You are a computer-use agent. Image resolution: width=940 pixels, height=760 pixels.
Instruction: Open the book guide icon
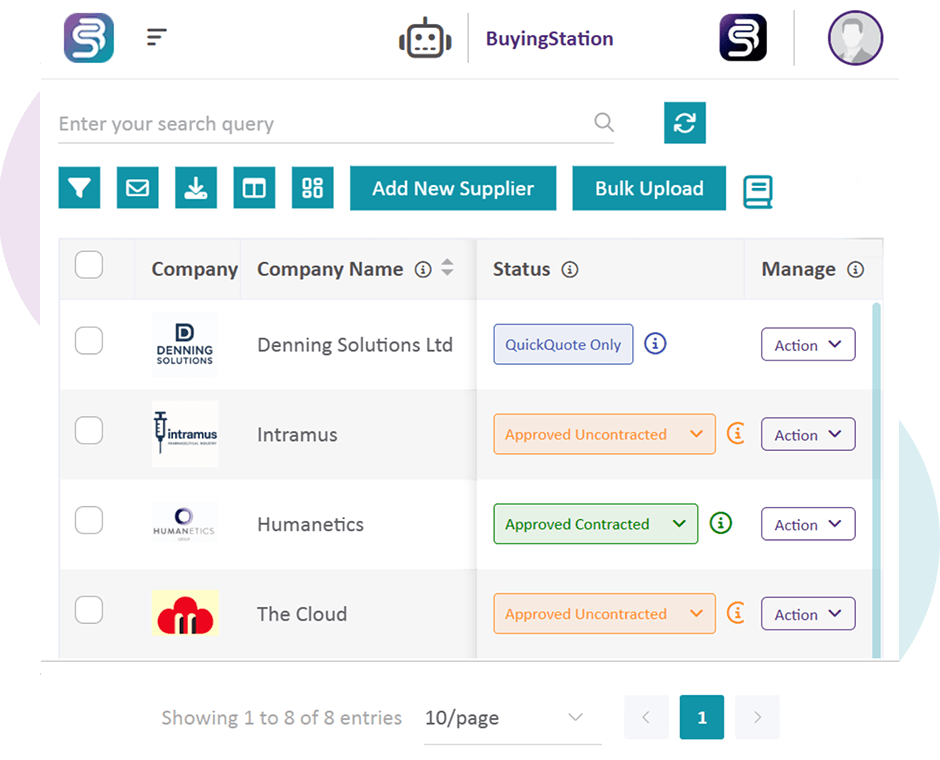coord(758,191)
